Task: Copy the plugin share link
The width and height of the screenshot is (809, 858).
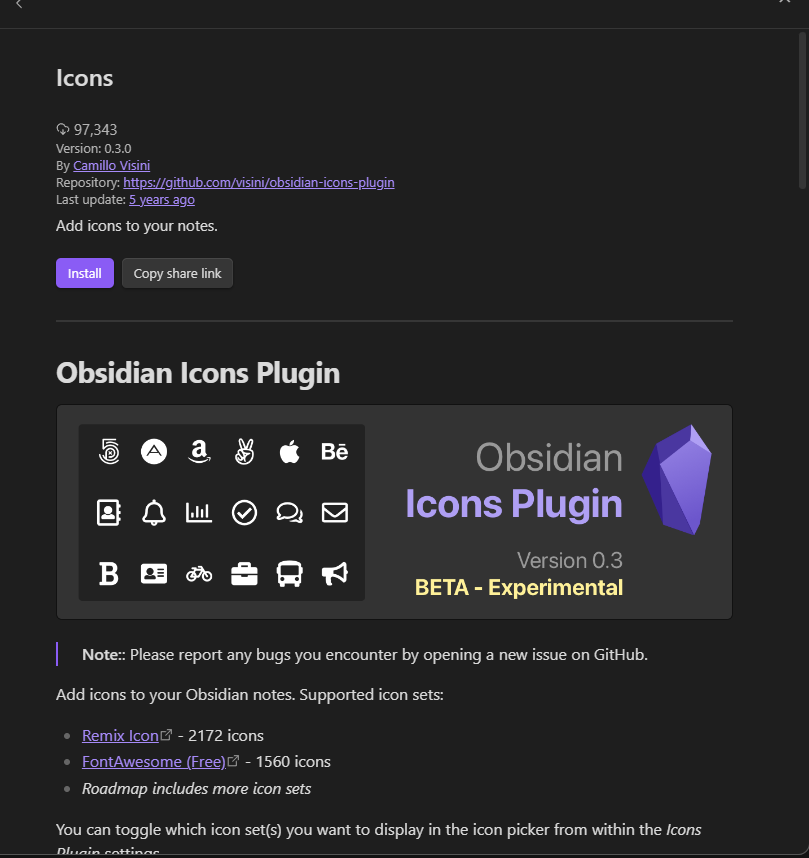Action: (x=177, y=273)
